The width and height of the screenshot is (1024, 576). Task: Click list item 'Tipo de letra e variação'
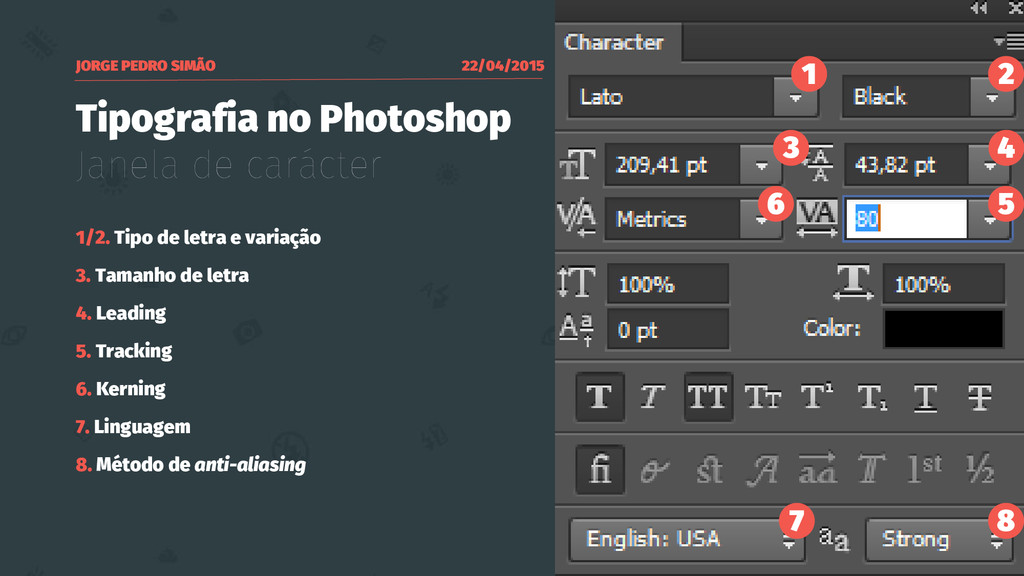(x=217, y=238)
